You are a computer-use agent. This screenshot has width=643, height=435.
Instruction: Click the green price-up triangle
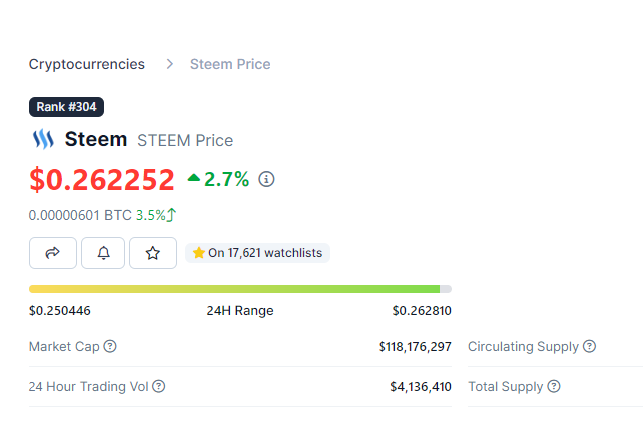coord(194,179)
